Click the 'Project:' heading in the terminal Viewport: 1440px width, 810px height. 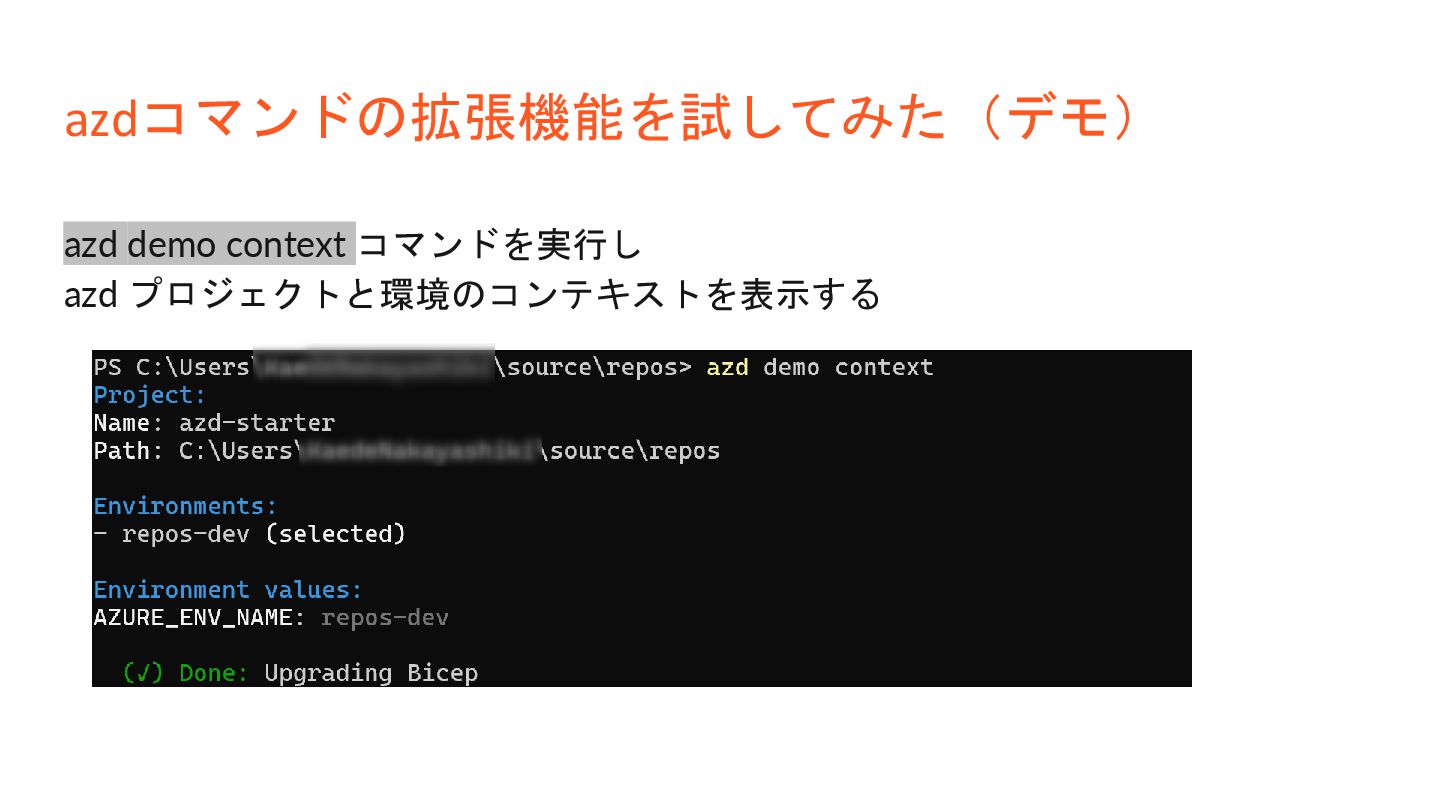(150, 395)
